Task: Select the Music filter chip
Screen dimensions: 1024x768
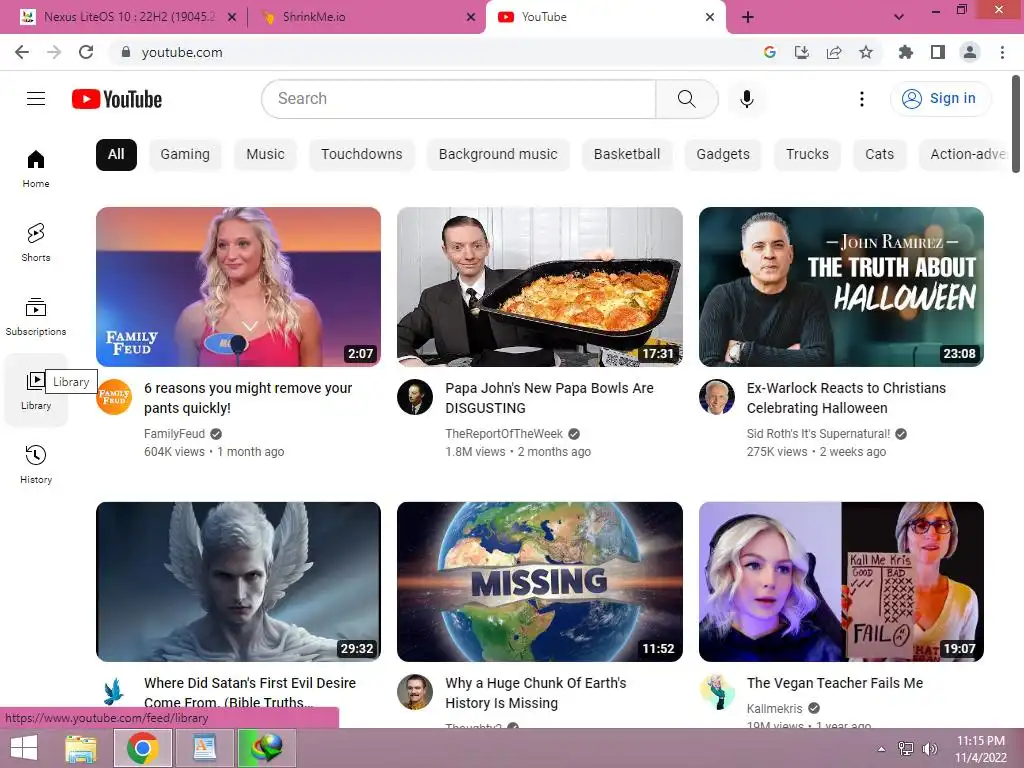Action: 265,155
